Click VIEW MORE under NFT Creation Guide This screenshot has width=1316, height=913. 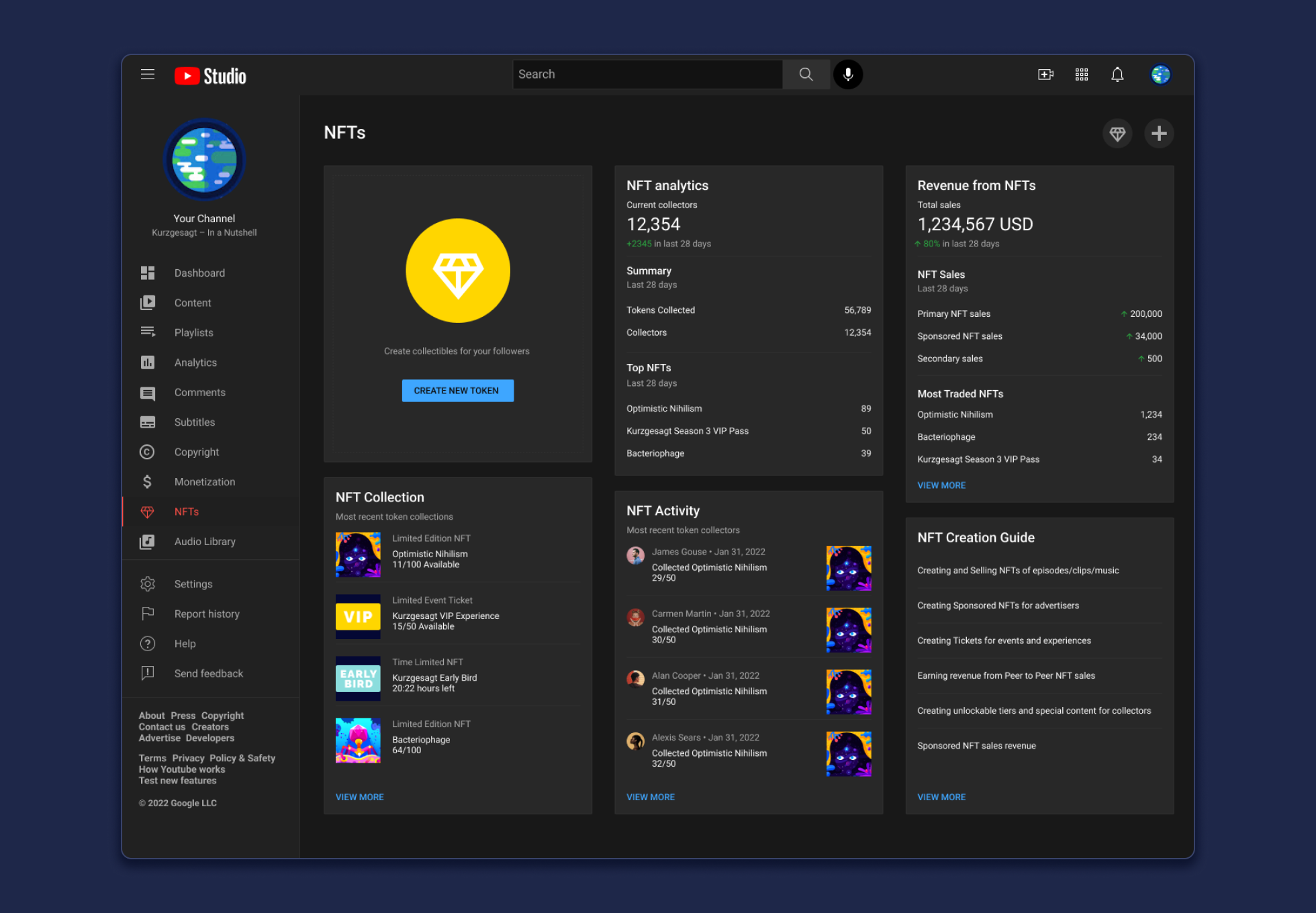[x=941, y=797]
